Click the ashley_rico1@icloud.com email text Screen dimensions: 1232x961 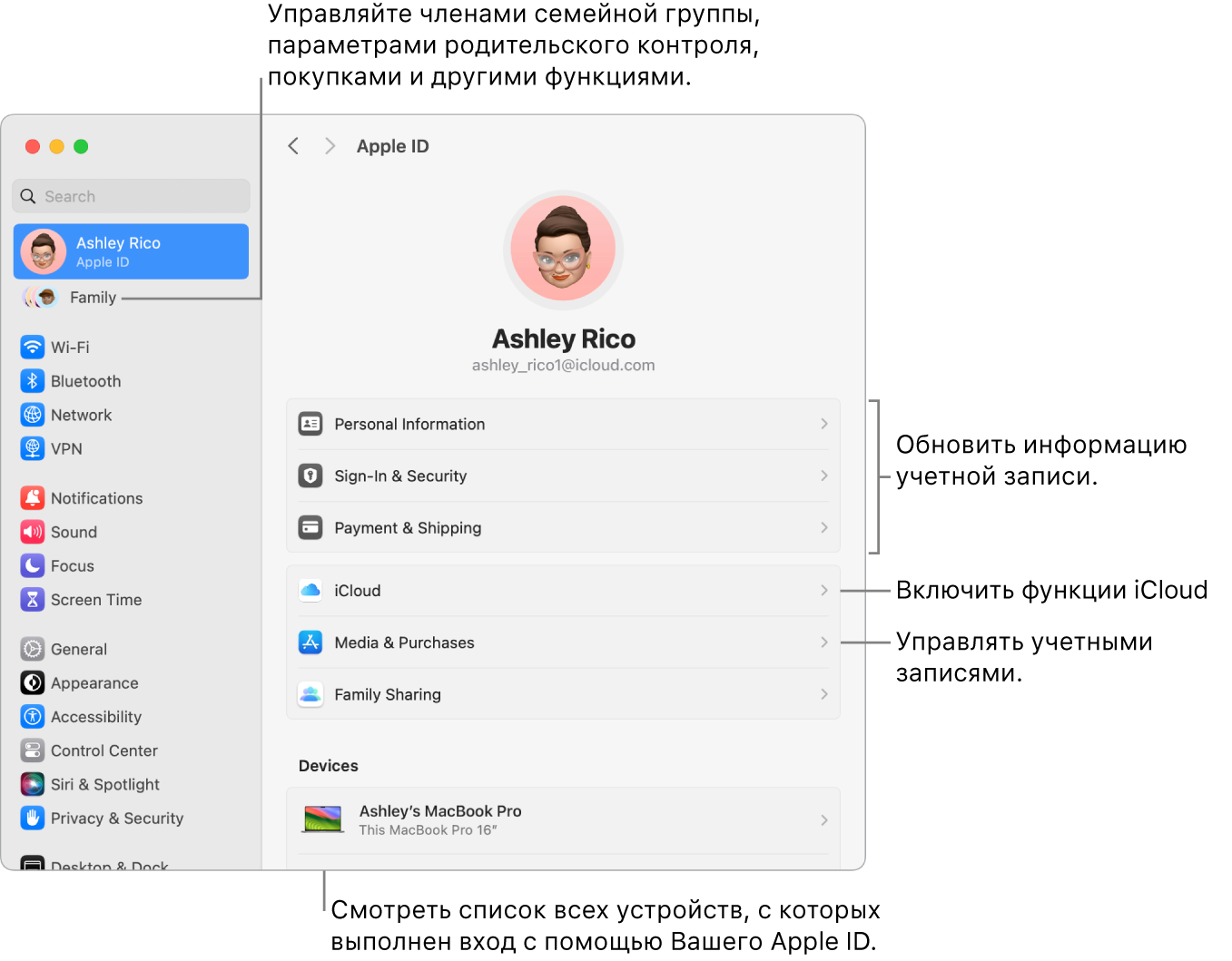[563, 365]
